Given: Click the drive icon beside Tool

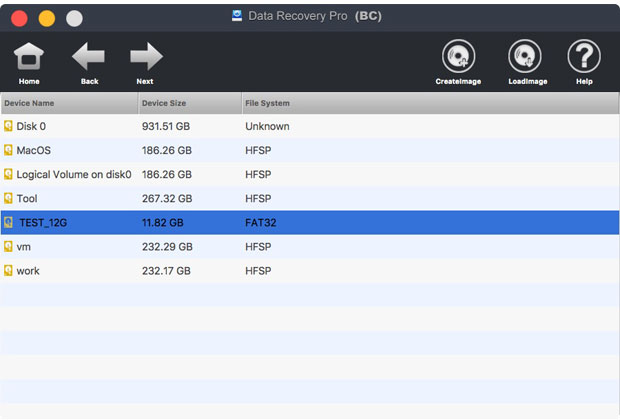Looking at the screenshot, I should (x=8, y=198).
